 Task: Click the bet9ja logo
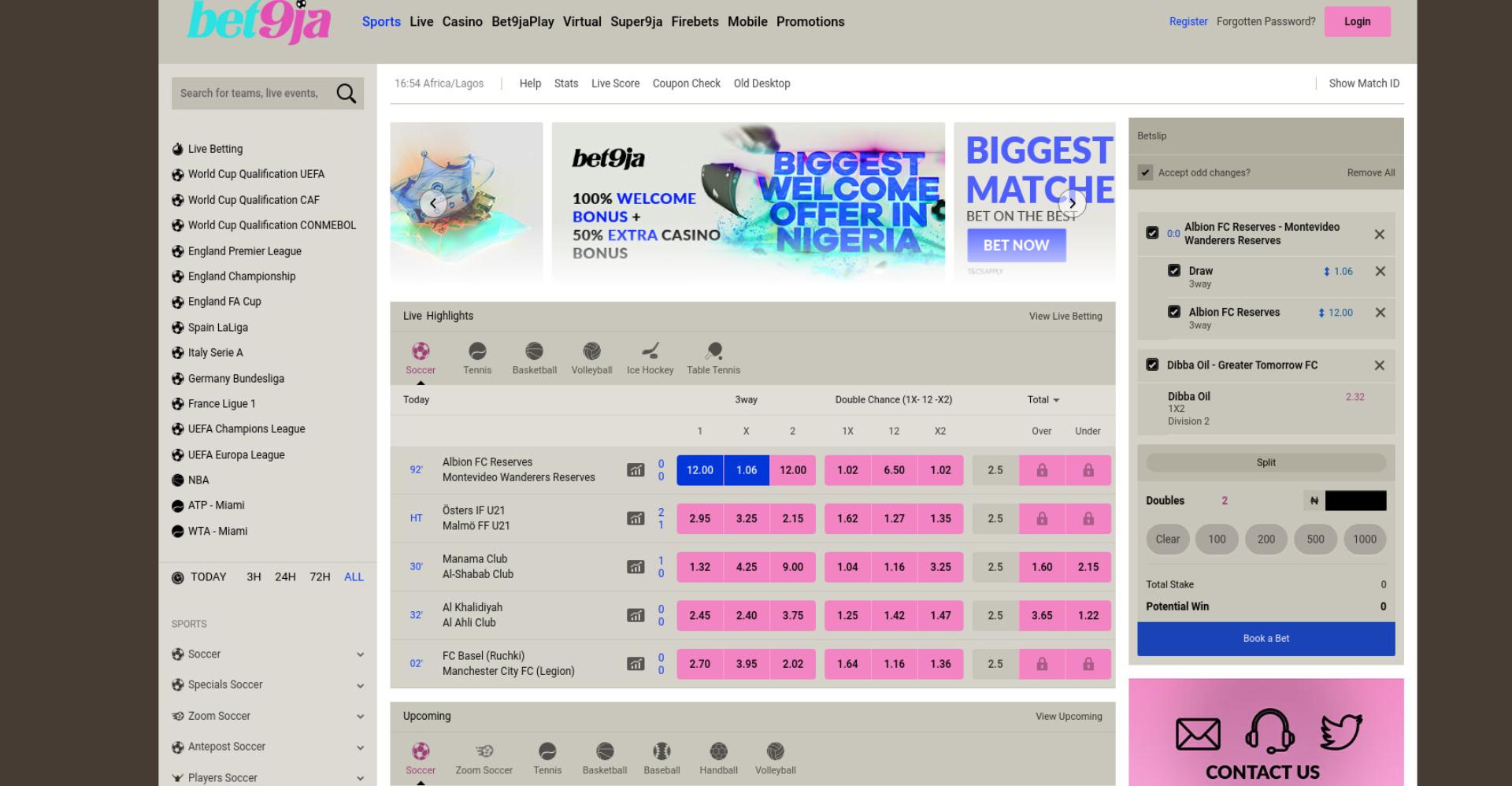click(259, 22)
